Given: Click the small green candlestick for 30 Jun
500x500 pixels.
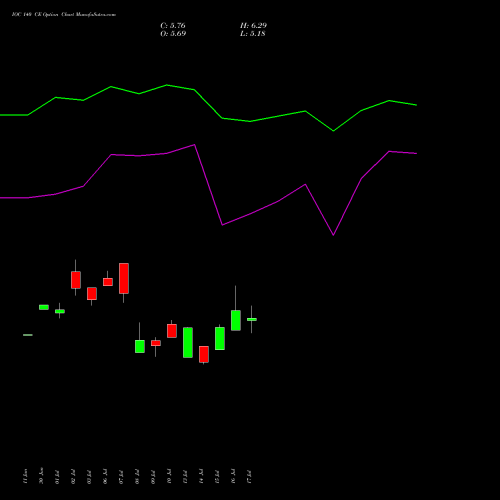Looking at the screenshot, I should (x=44, y=307).
